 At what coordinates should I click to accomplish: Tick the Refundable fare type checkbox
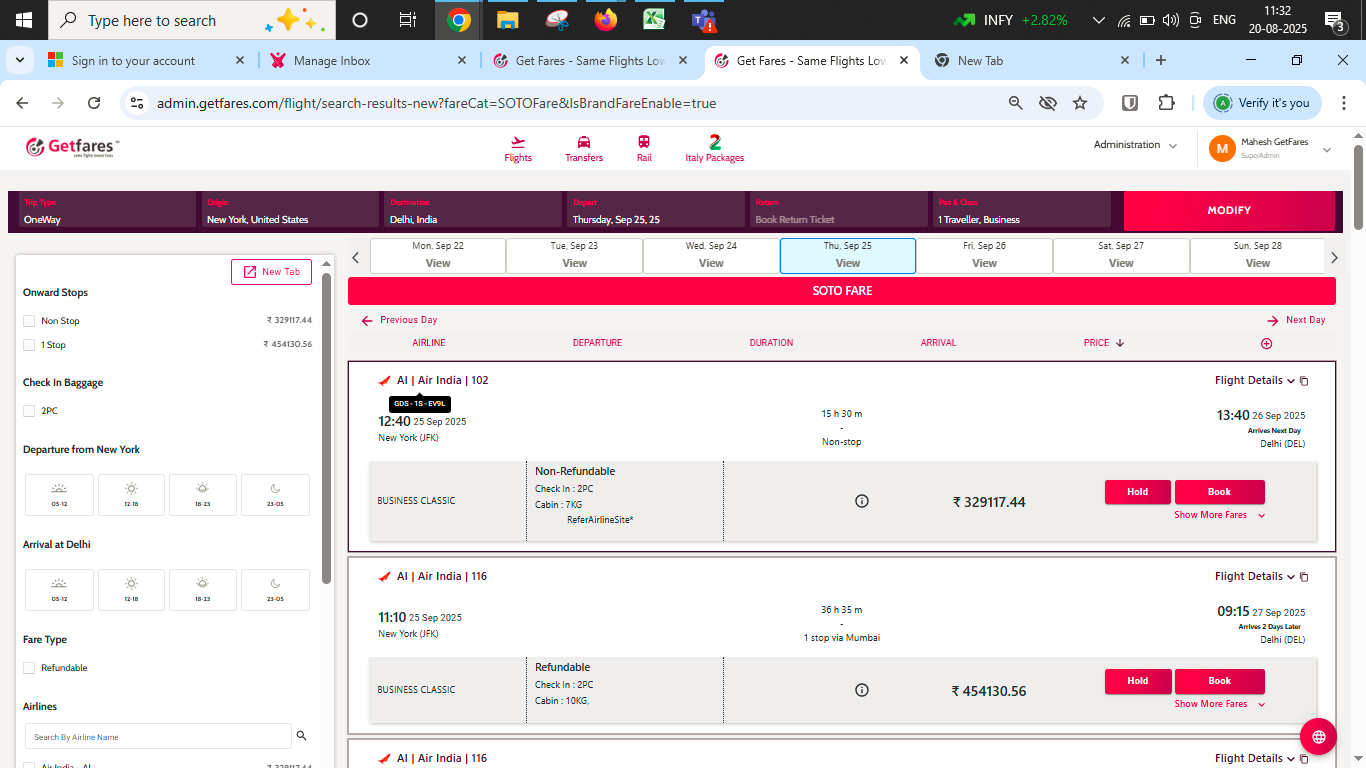29,668
